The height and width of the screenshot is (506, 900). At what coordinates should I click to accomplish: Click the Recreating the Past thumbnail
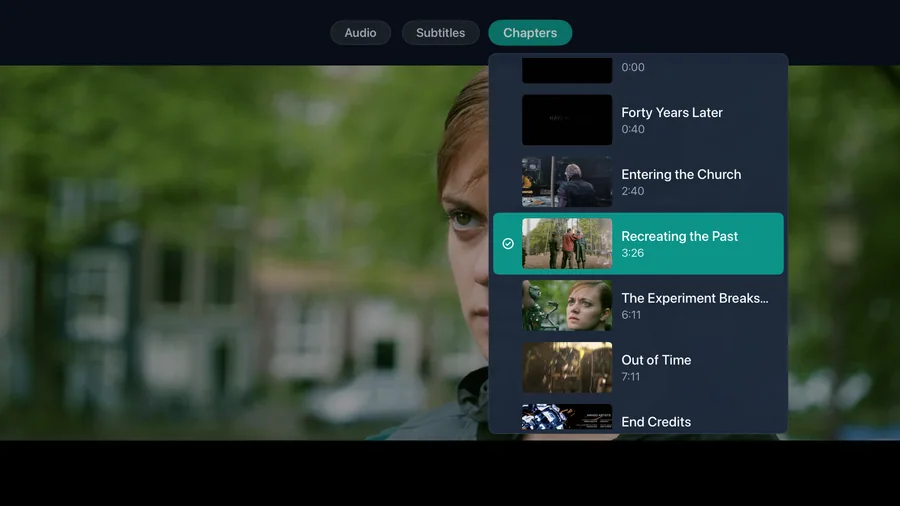tap(567, 244)
